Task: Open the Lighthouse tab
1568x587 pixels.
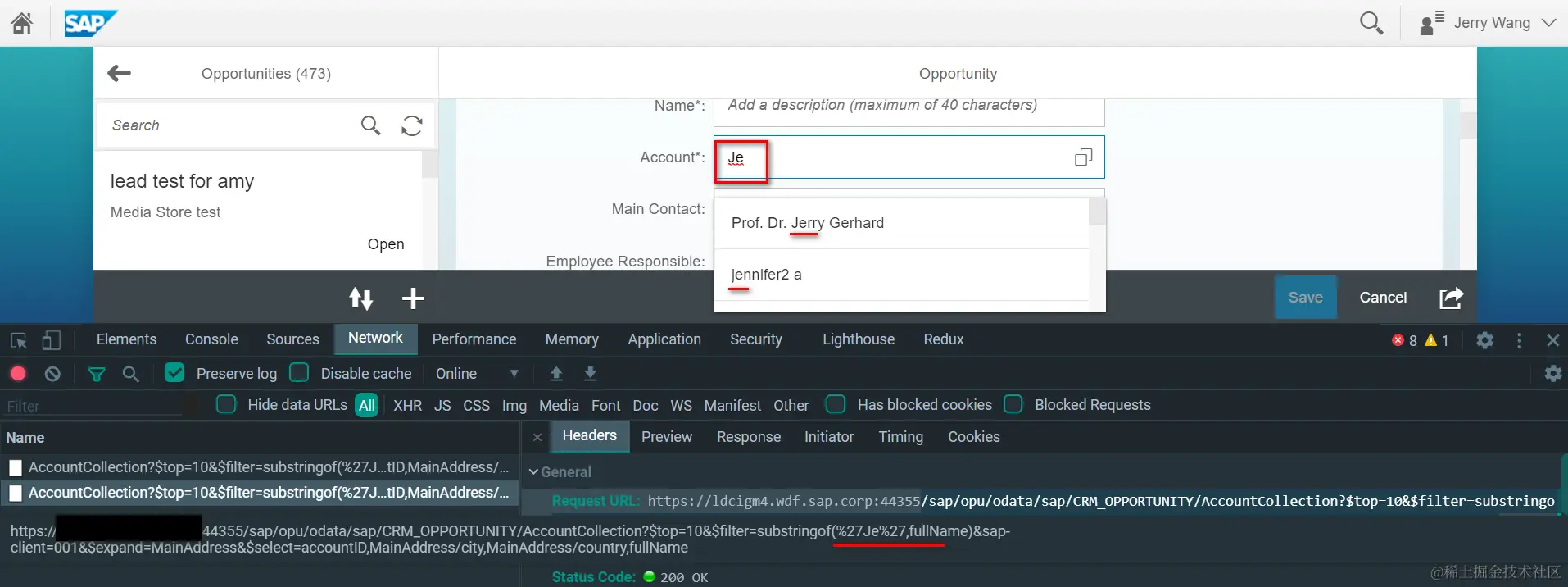Action: pyautogui.click(x=859, y=339)
